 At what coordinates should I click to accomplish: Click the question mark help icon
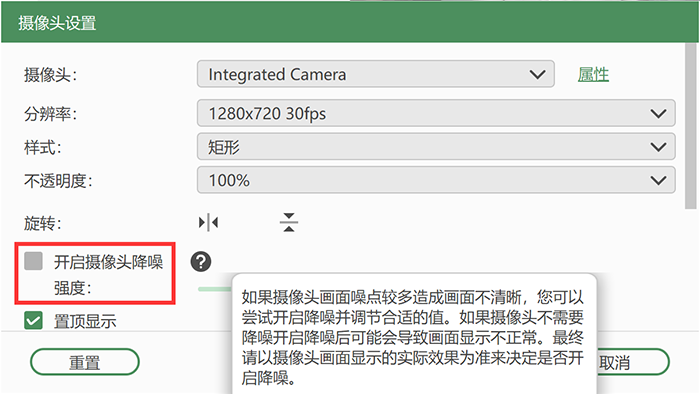click(201, 261)
